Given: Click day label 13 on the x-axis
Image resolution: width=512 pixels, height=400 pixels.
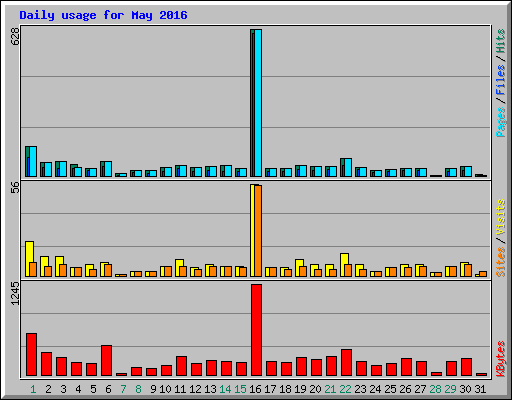Looking at the screenshot, I should coord(210,389).
